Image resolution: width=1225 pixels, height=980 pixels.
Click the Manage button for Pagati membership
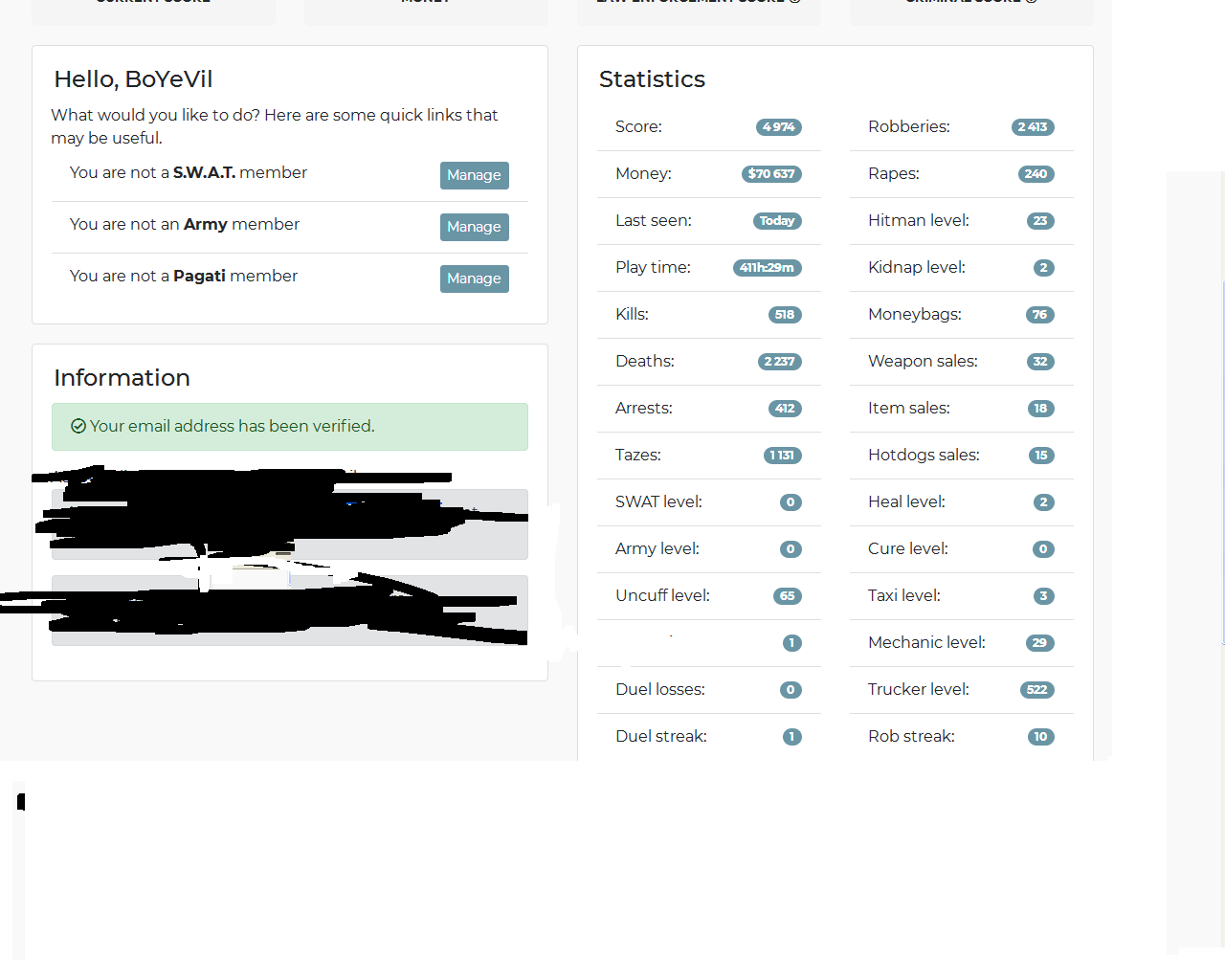(x=474, y=278)
